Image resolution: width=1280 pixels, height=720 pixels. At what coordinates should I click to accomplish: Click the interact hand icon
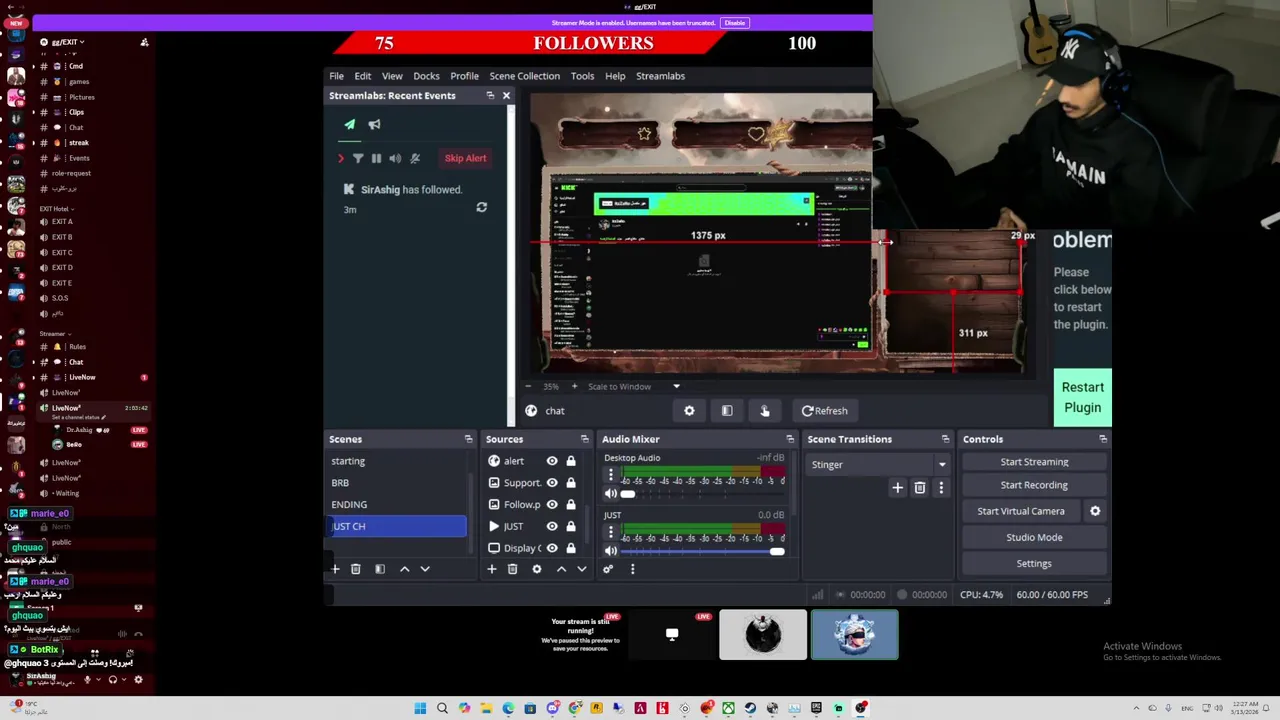coord(765,411)
